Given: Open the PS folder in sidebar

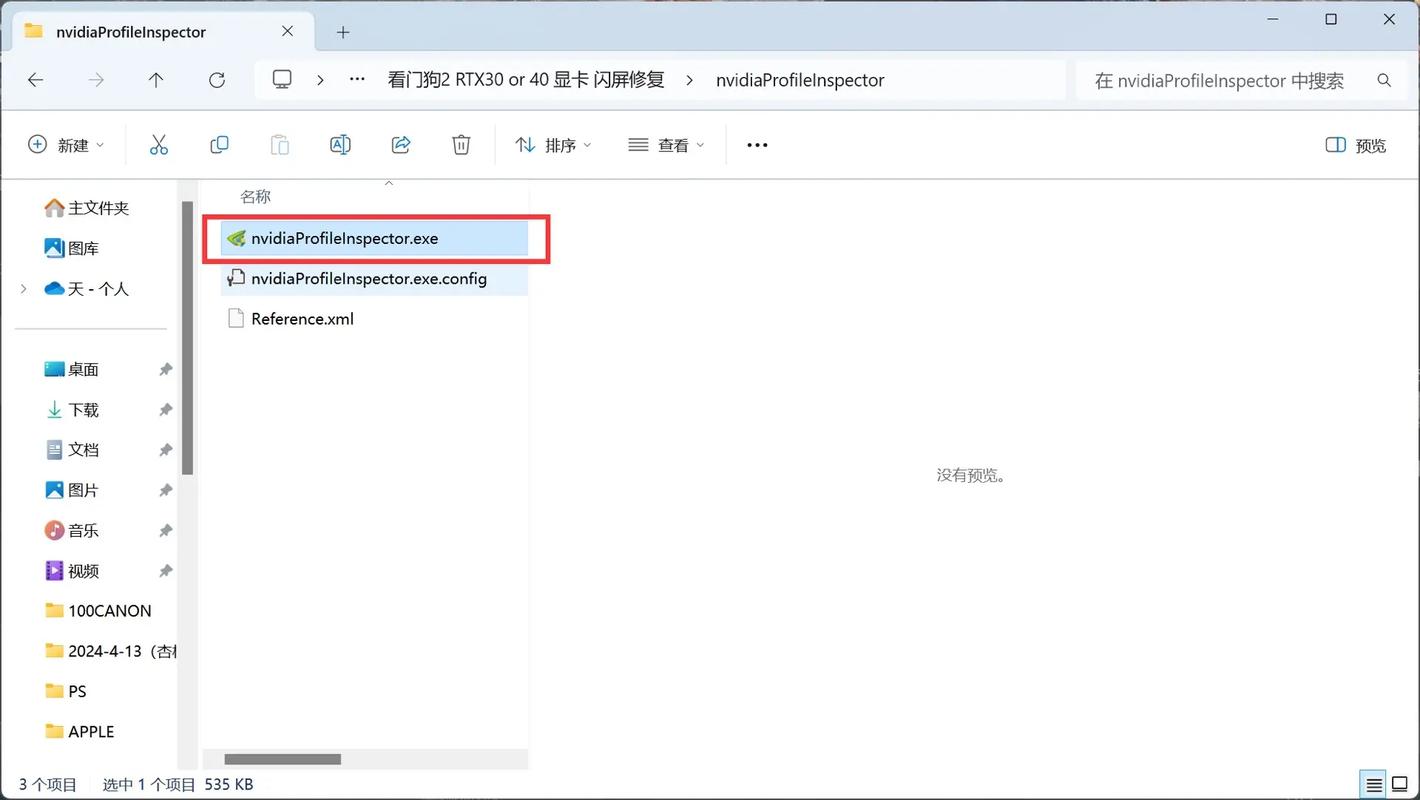Looking at the screenshot, I should click(x=66, y=691).
